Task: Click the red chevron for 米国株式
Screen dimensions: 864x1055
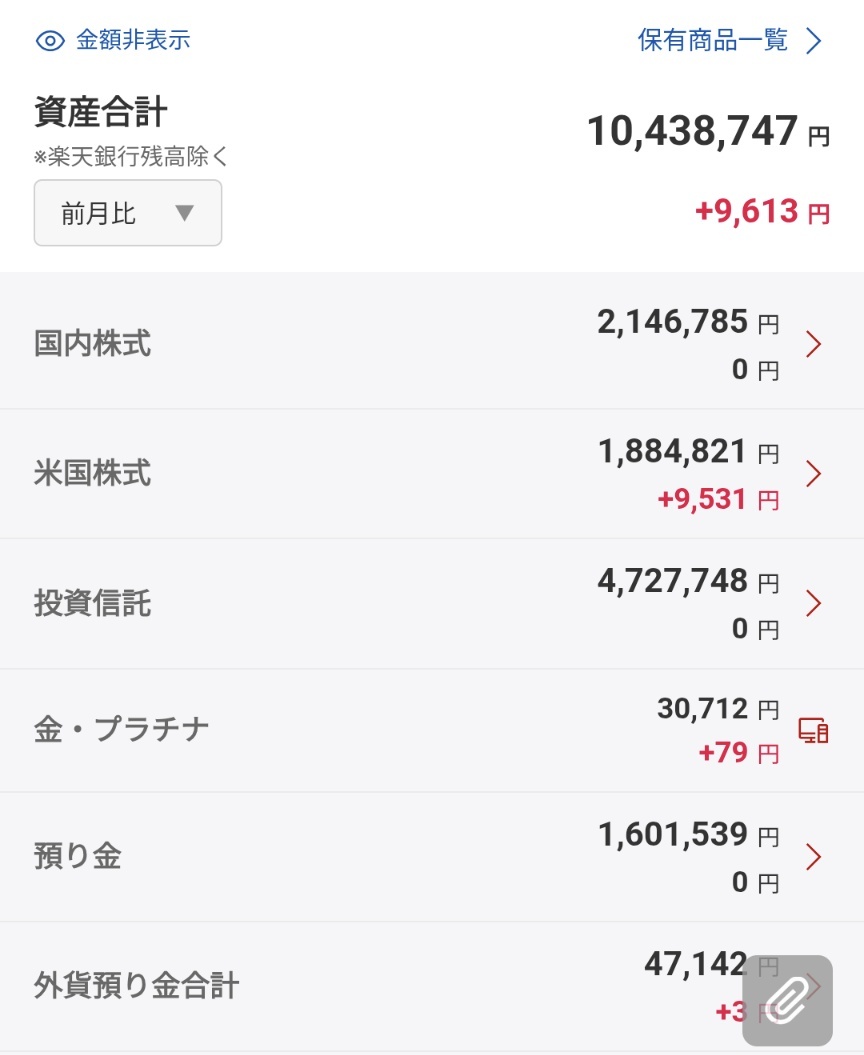Action: tap(814, 474)
